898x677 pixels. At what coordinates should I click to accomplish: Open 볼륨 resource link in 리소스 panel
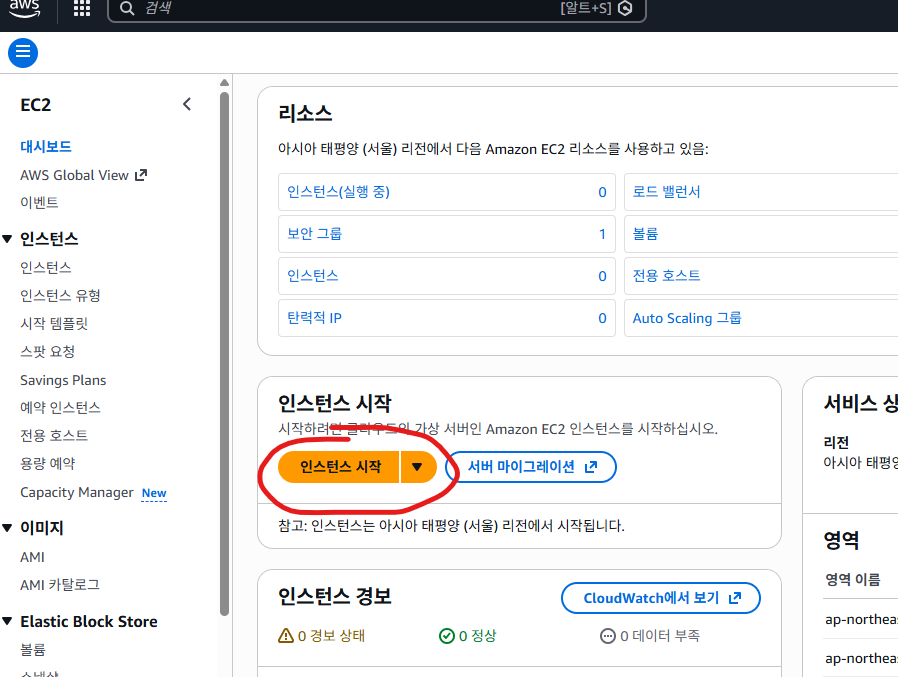[645, 234]
